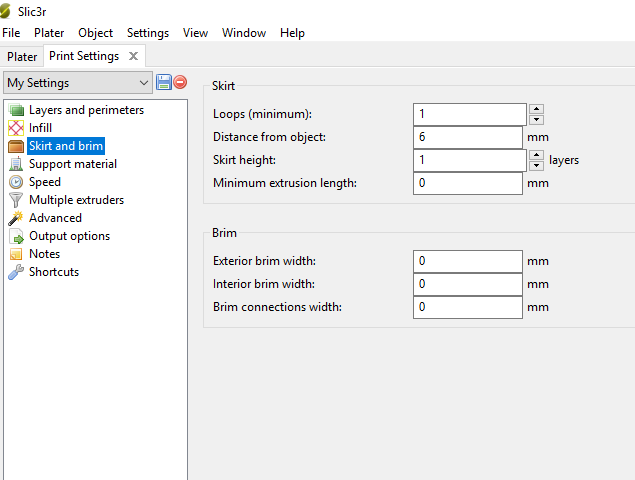Click the Brim connections width field
This screenshot has width=635, height=480.
coord(468,307)
